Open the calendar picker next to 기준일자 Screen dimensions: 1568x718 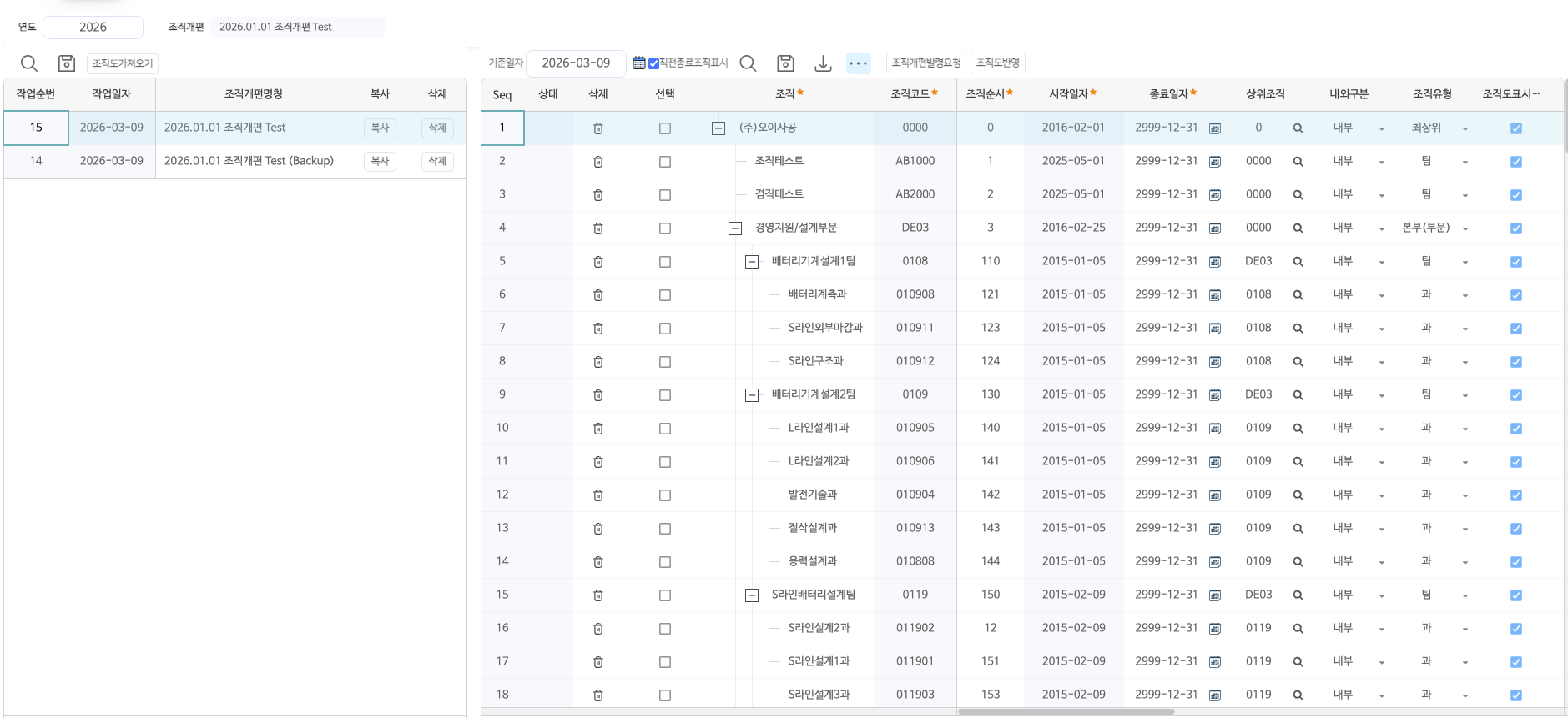pos(639,63)
